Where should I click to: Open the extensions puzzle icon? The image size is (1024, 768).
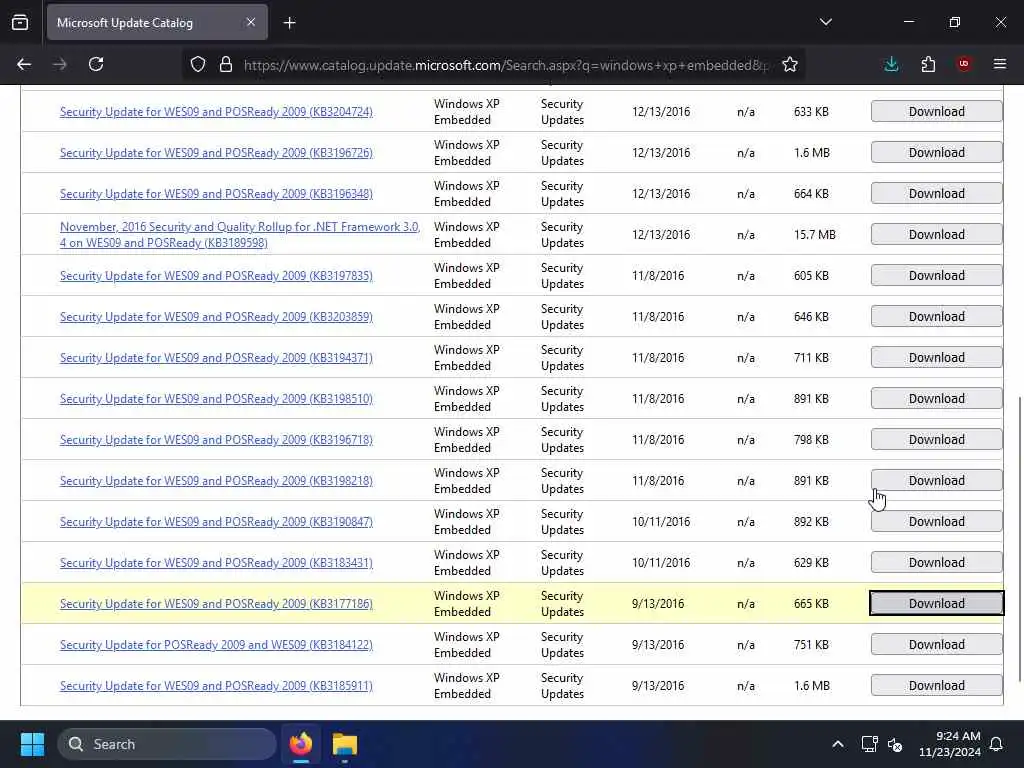[928, 64]
